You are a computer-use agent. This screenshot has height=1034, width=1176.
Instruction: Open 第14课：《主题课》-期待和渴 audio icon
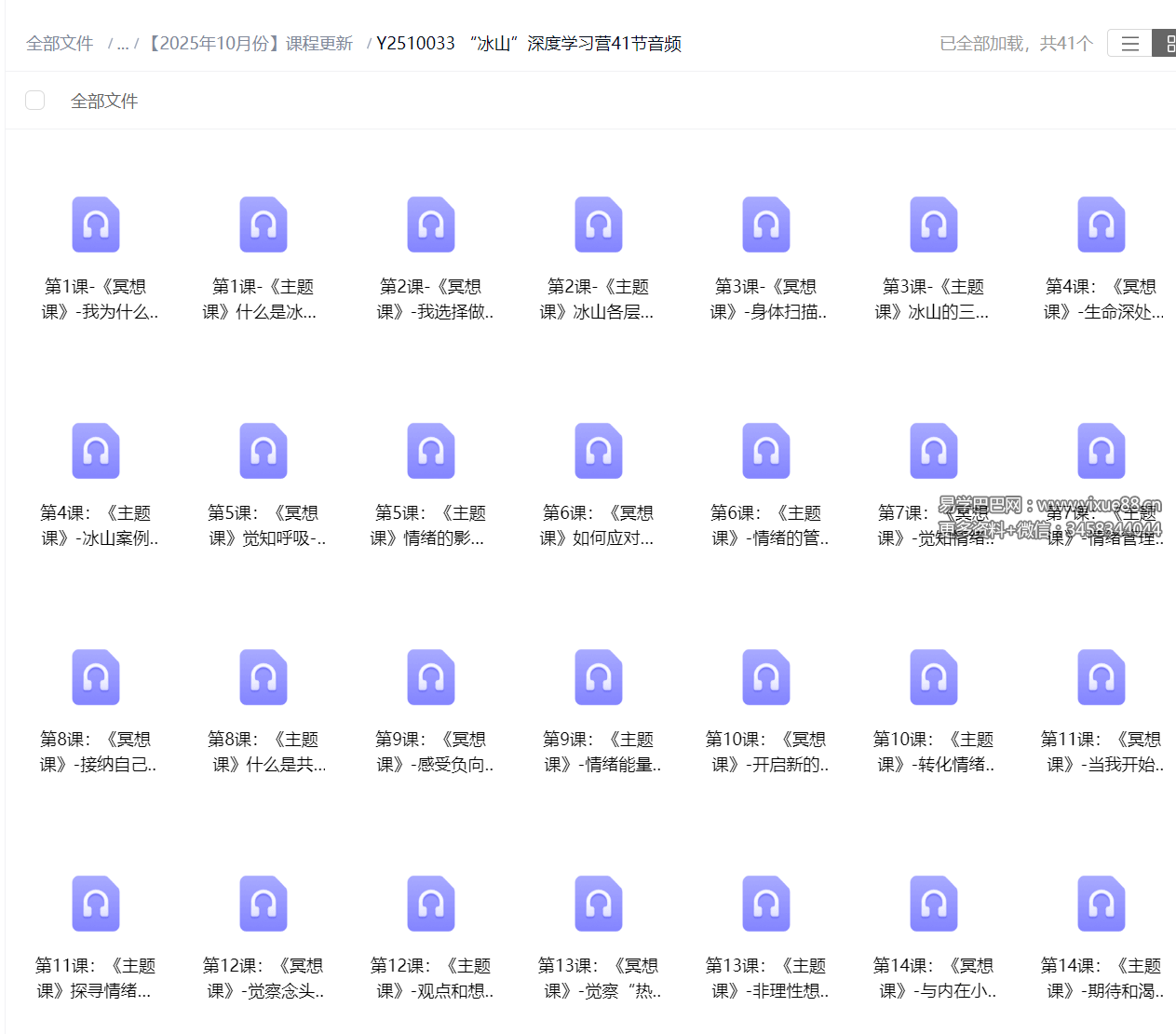[x=1102, y=904]
